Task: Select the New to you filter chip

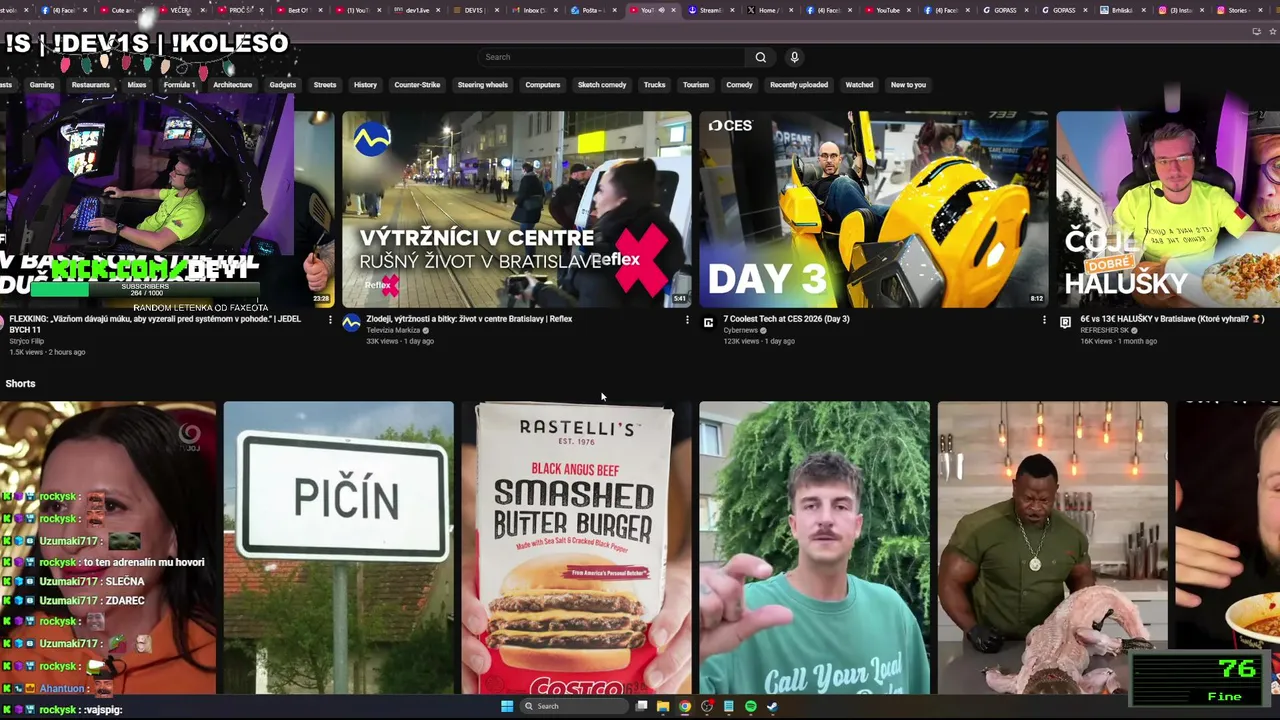Action: click(x=908, y=85)
